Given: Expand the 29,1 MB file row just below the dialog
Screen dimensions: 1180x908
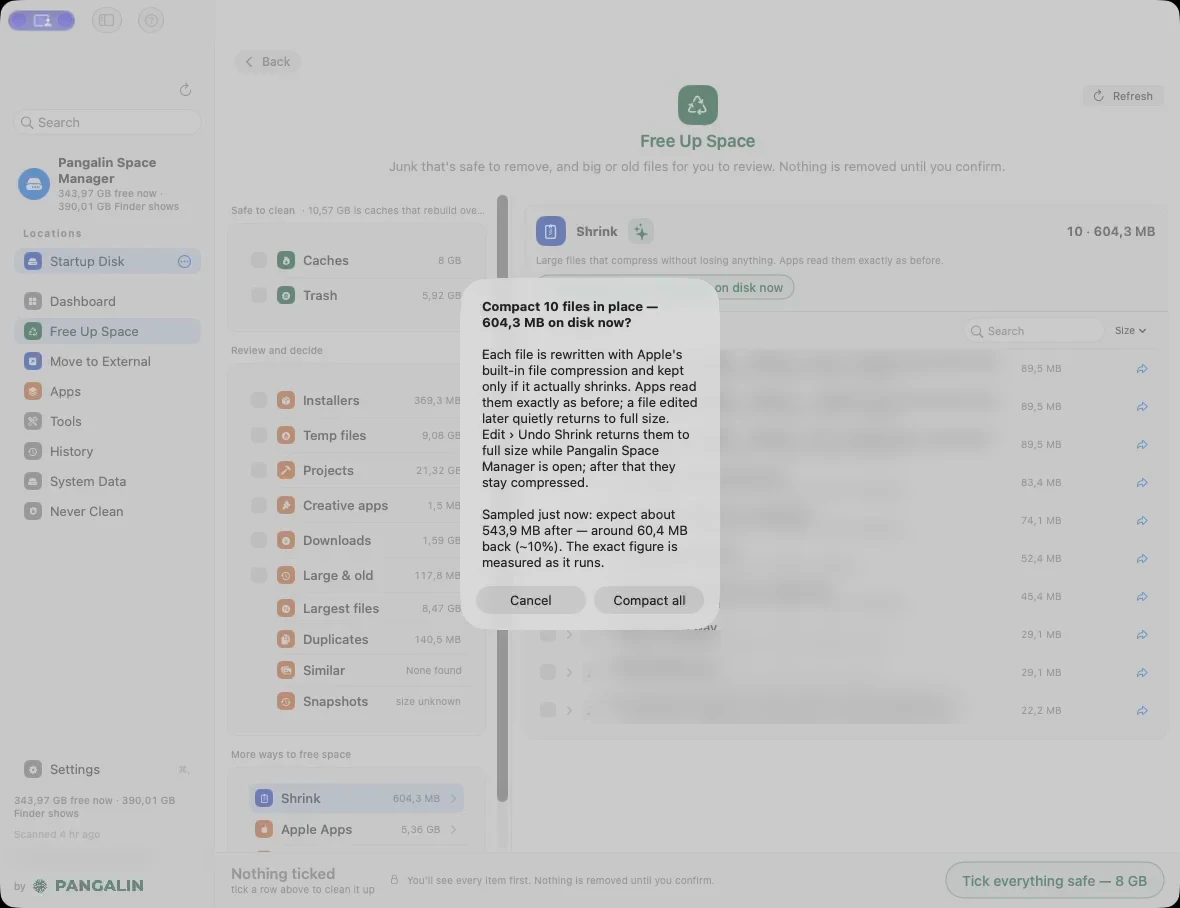Looking at the screenshot, I should pos(570,634).
